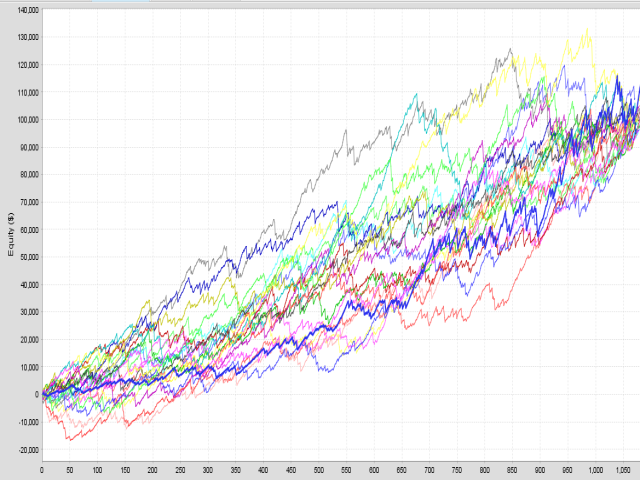
Task: Select the "750" horizontal axis value
Action: [457, 470]
